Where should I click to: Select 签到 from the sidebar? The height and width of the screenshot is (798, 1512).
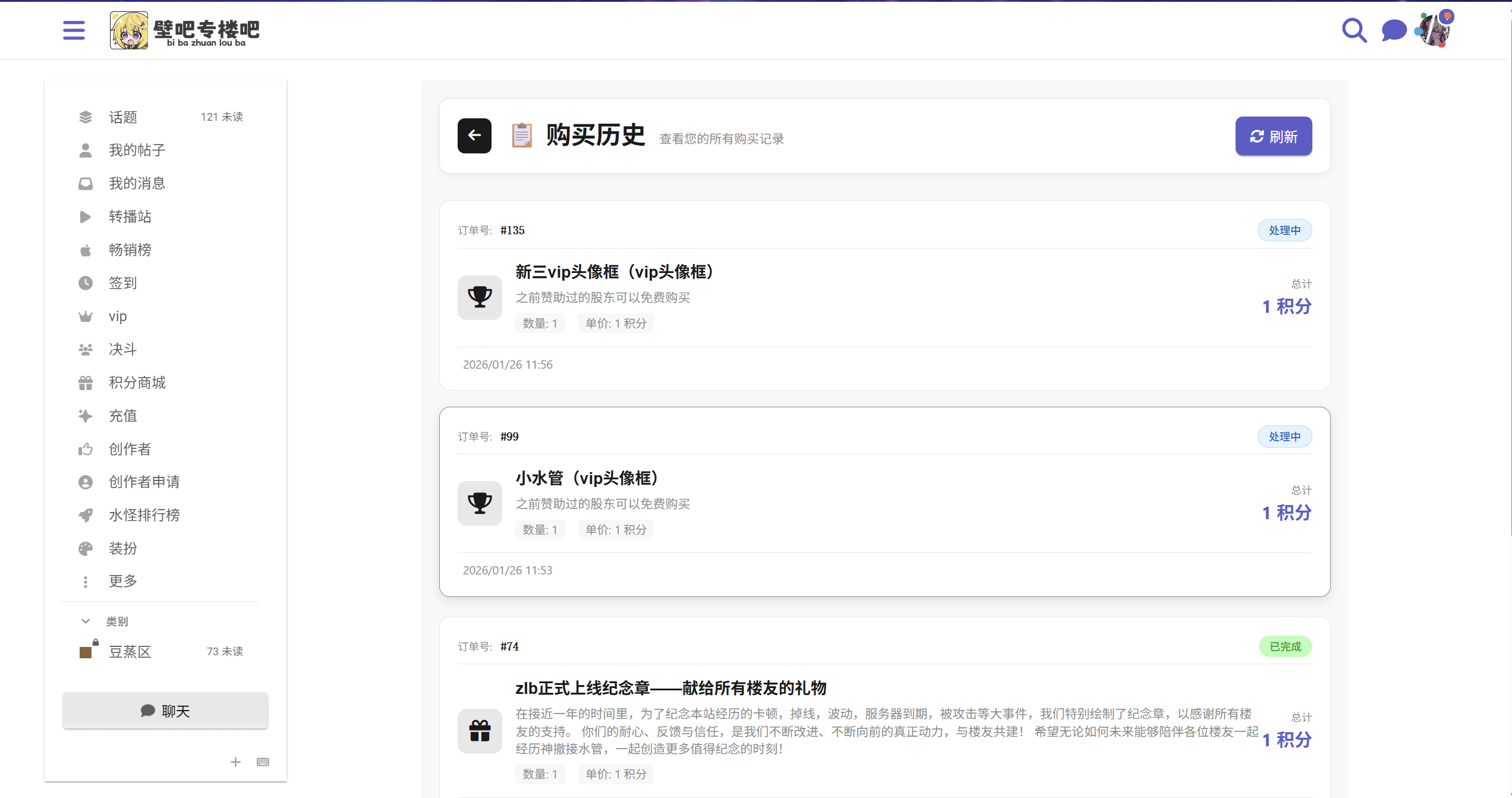point(122,283)
